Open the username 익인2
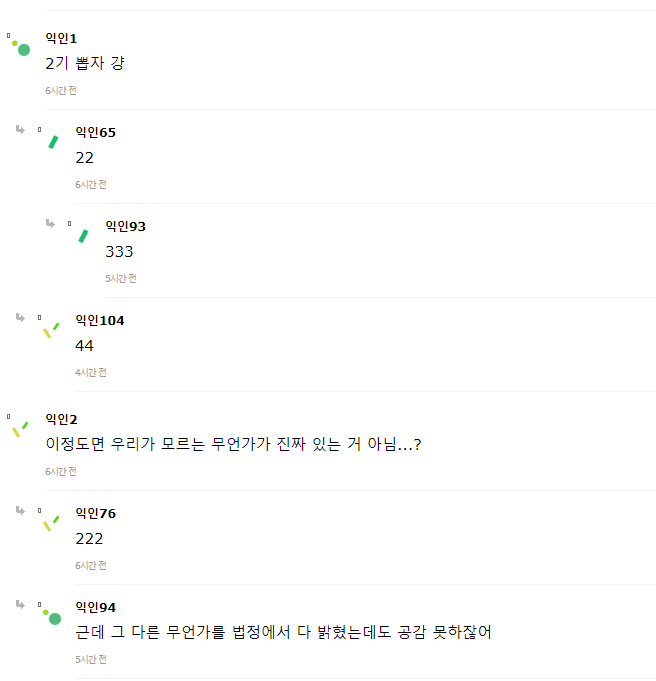 (61, 419)
